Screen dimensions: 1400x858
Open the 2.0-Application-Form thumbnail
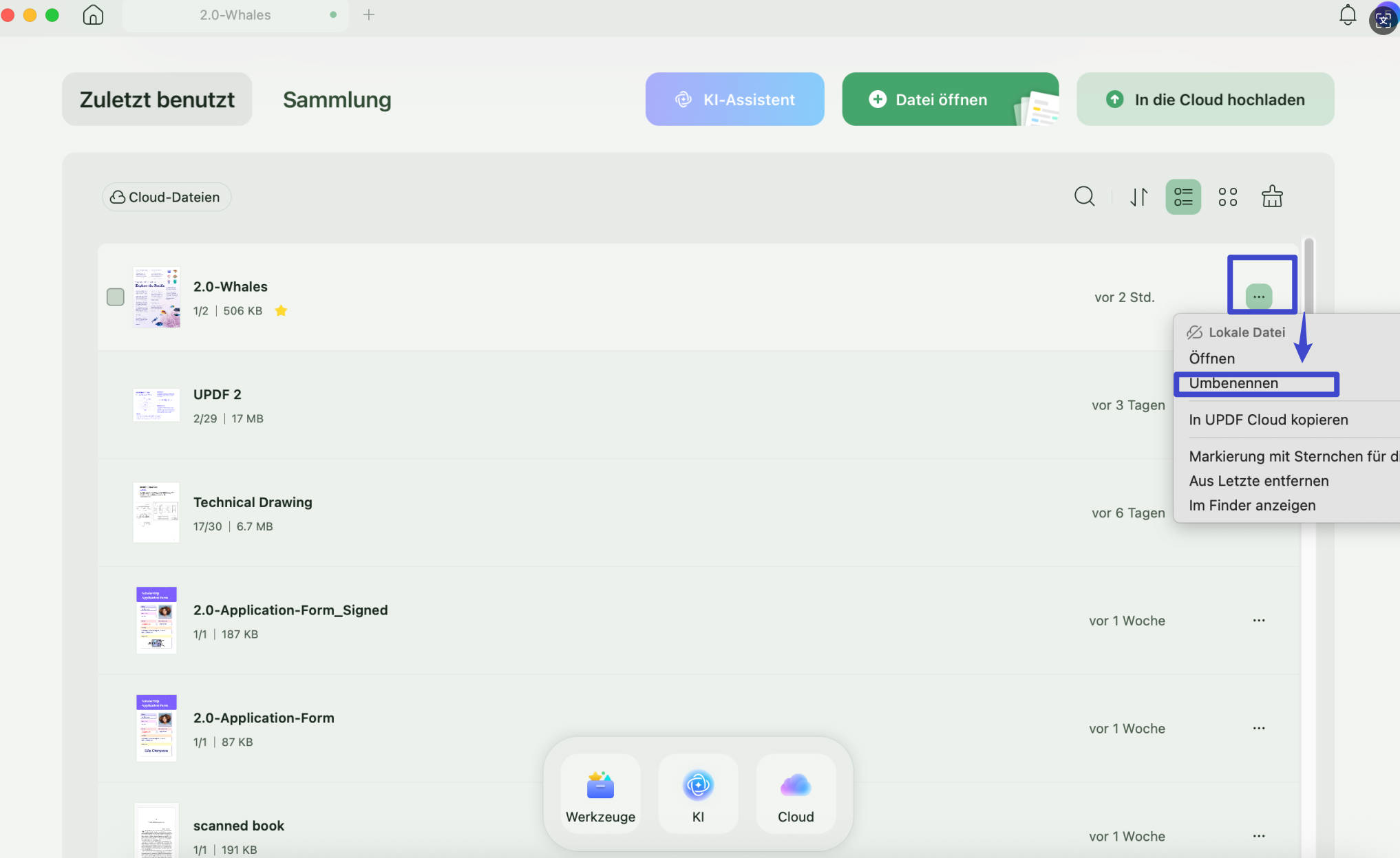pyautogui.click(x=156, y=729)
